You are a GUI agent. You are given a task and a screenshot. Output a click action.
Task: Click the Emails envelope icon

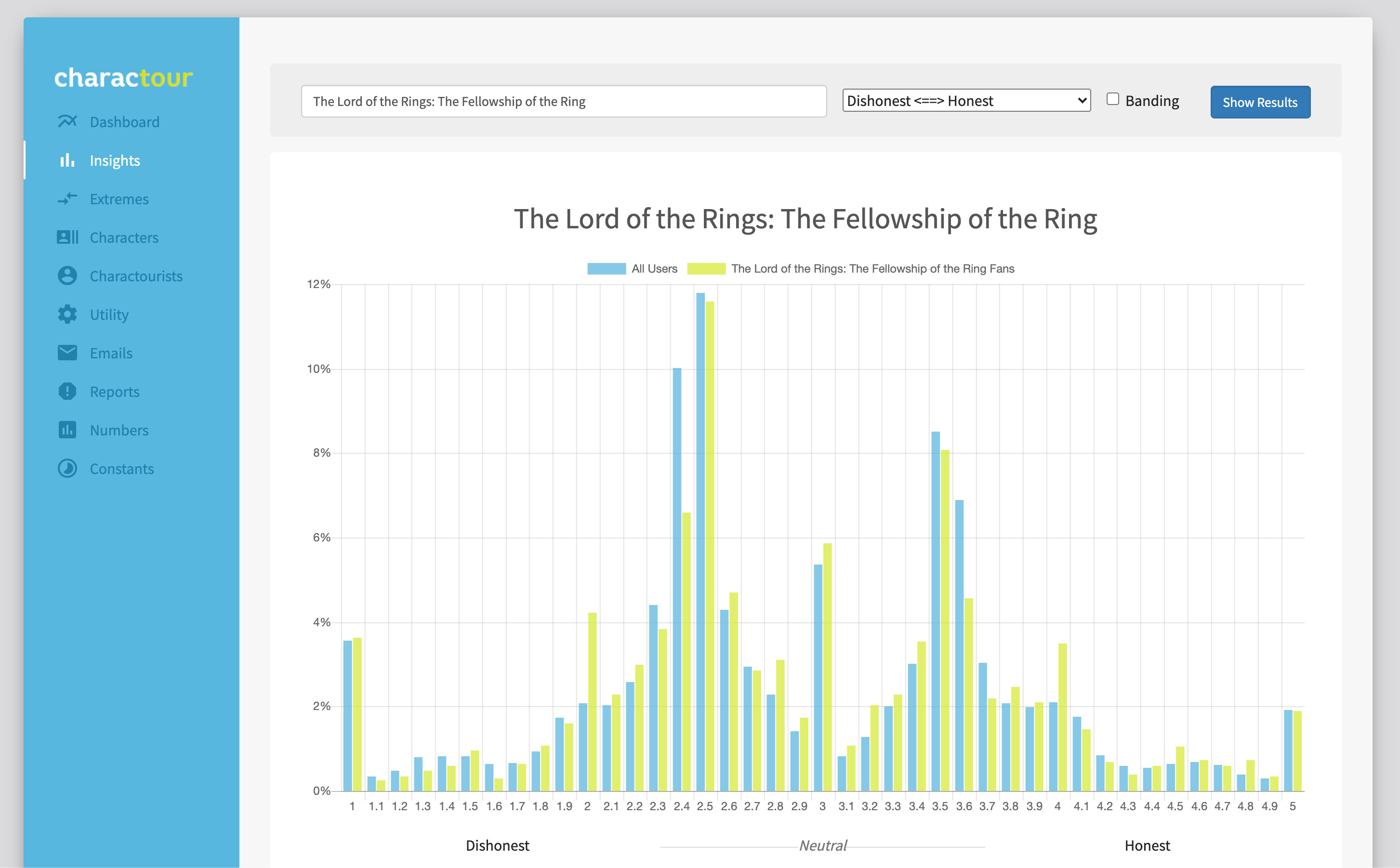point(67,353)
